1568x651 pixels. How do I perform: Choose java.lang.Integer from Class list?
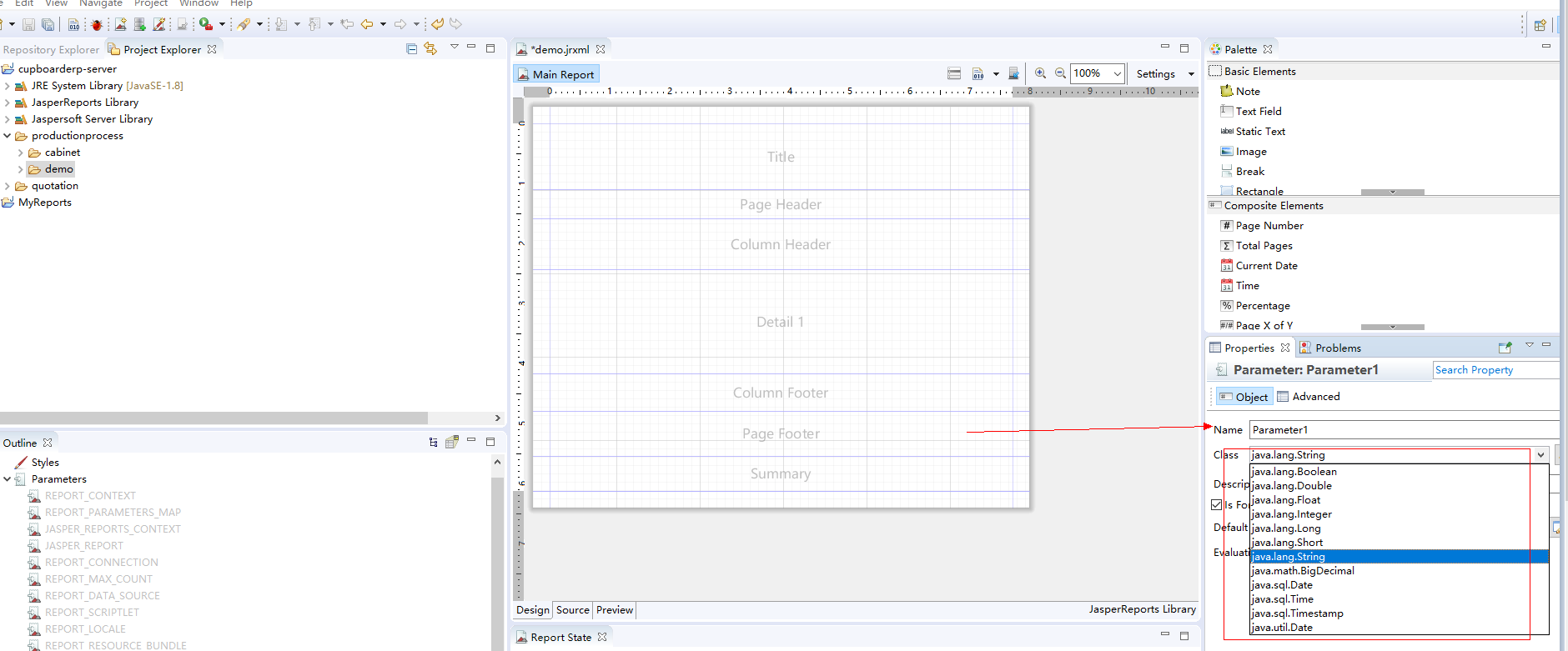coord(1400,514)
